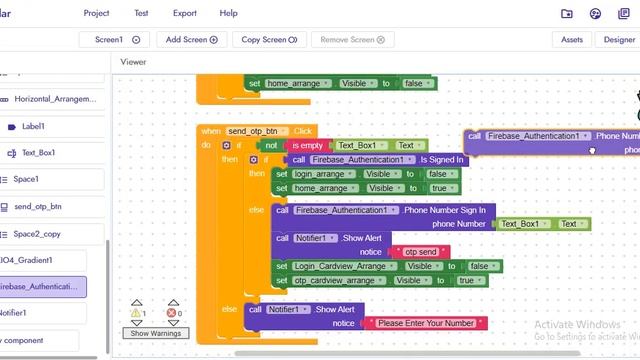The height and width of the screenshot is (360, 640).
Task: Go to next error using down arrow
Action: [x=173, y=323]
